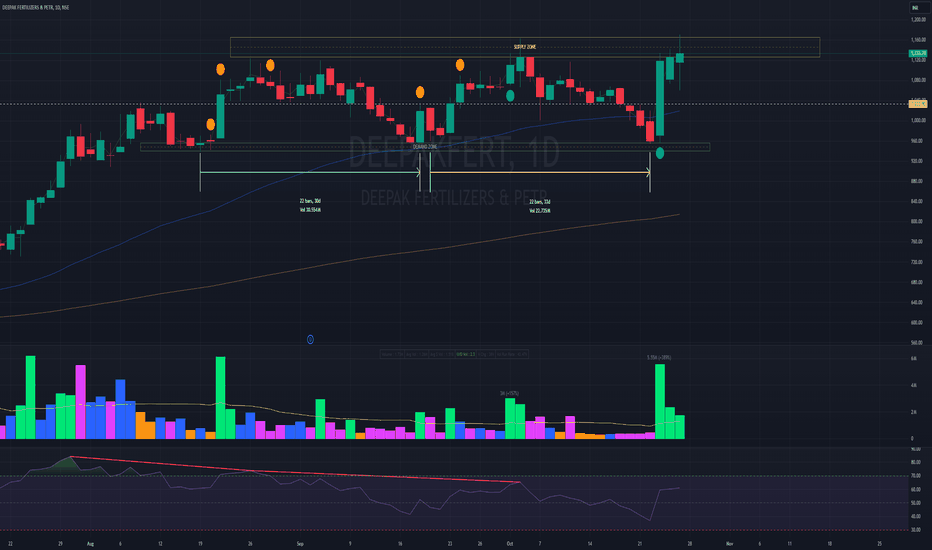
Task: Click the orange dot above the late-August candle
Action: (x=270, y=65)
